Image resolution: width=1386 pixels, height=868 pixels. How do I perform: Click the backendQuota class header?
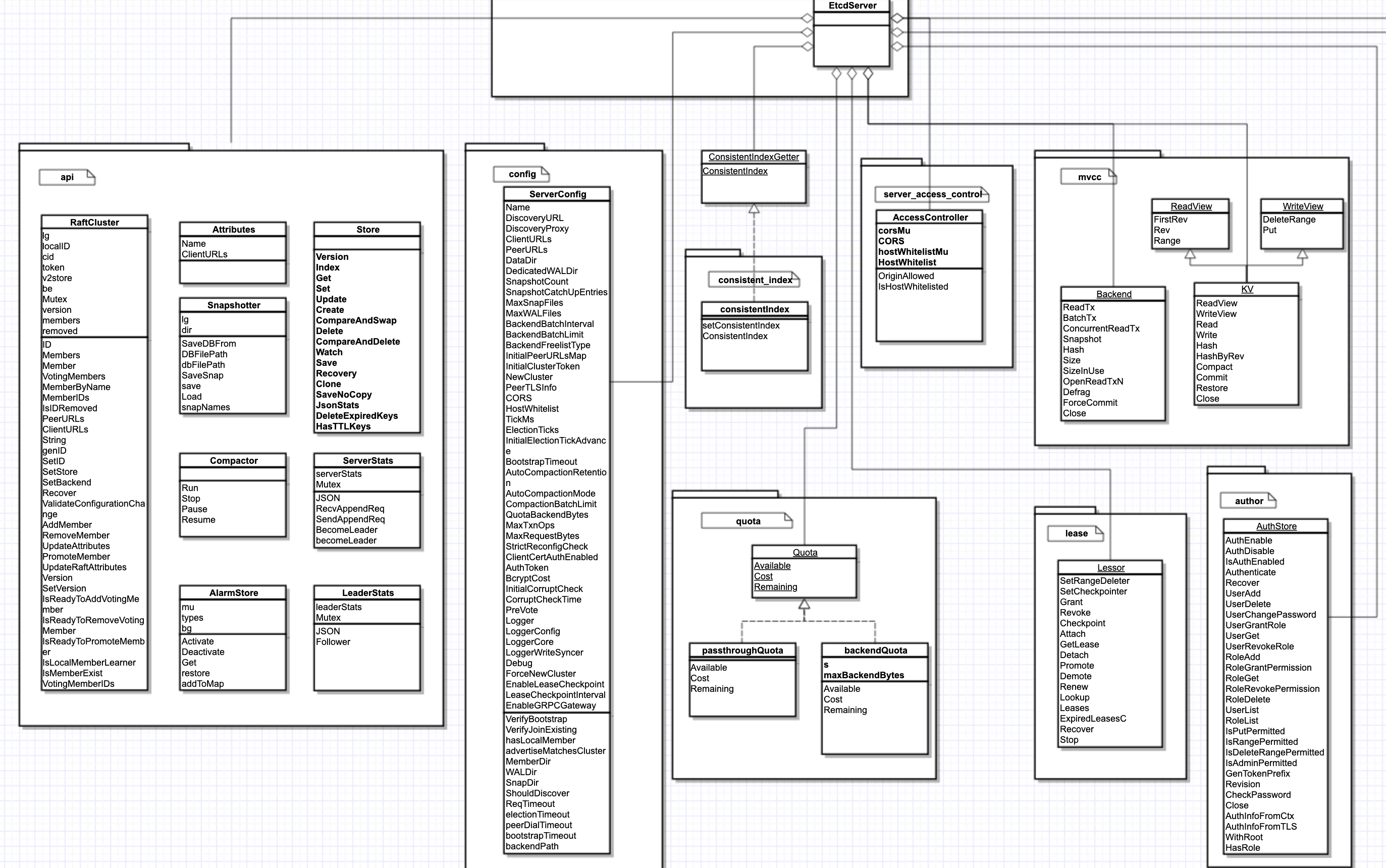click(x=876, y=650)
